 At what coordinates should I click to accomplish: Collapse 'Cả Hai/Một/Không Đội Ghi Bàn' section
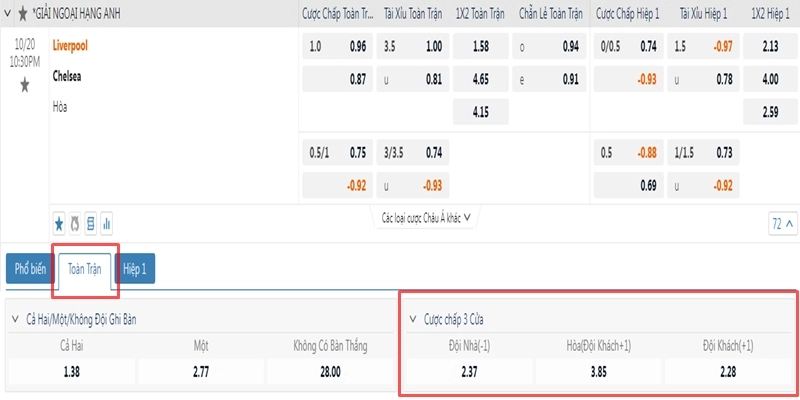point(15,320)
